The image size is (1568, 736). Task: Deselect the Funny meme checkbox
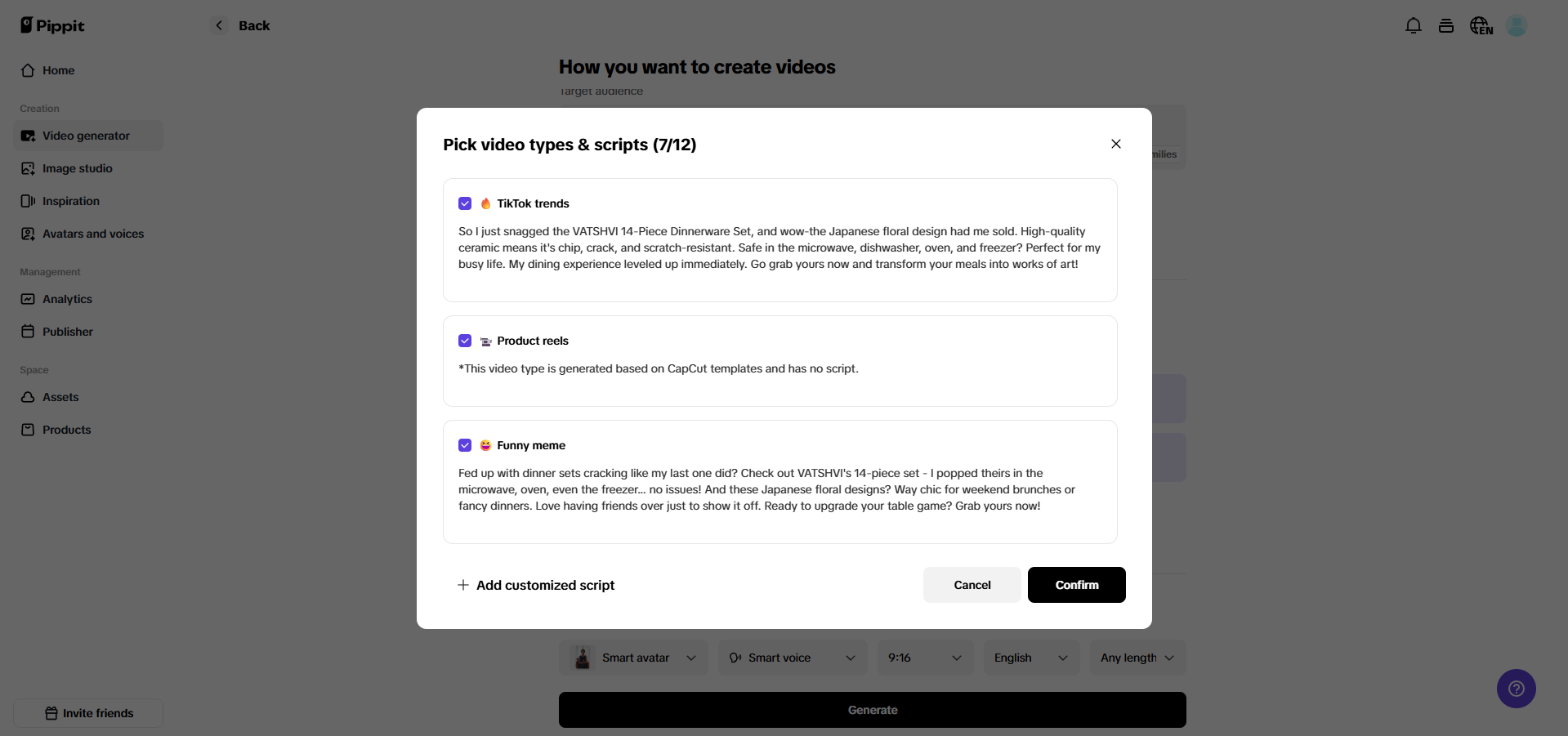point(465,445)
